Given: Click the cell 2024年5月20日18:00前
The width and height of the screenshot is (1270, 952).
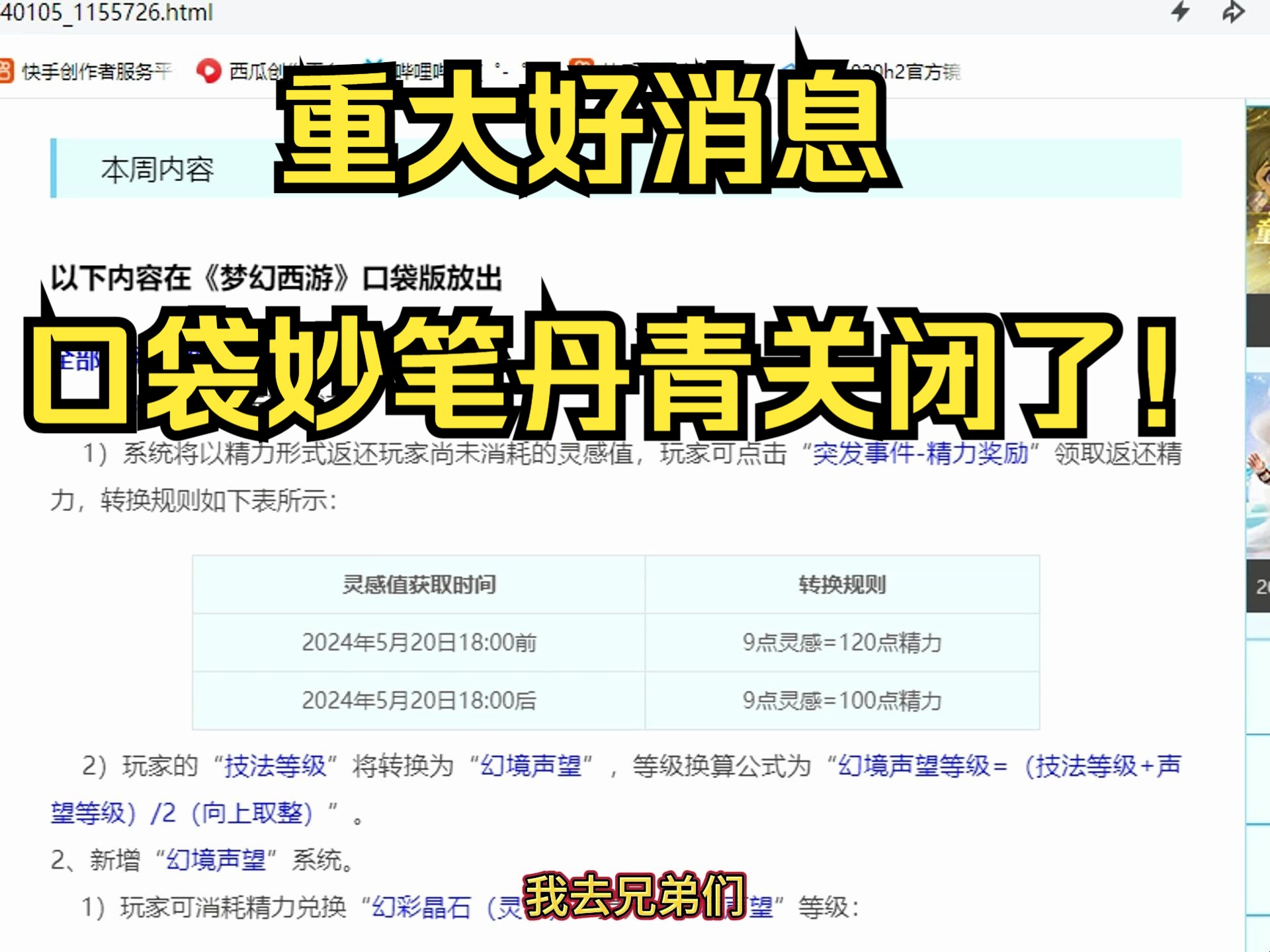Looking at the screenshot, I should 419,643.
